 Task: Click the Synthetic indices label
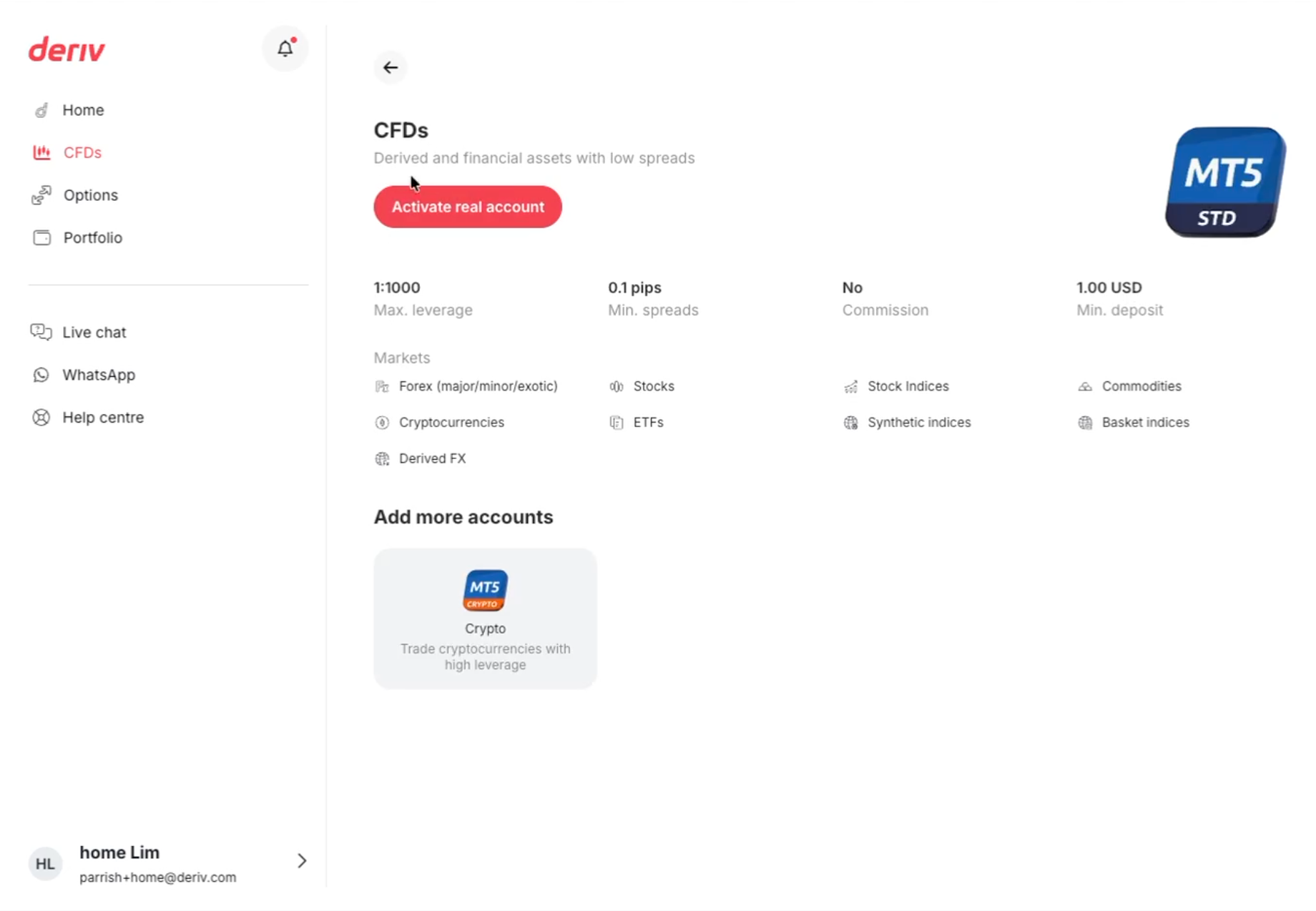919,423
